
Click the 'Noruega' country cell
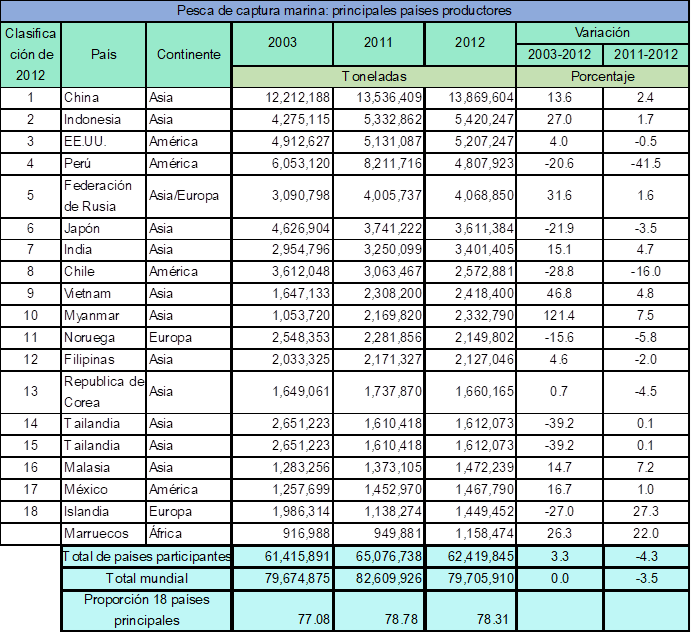[x=104, y=338]
